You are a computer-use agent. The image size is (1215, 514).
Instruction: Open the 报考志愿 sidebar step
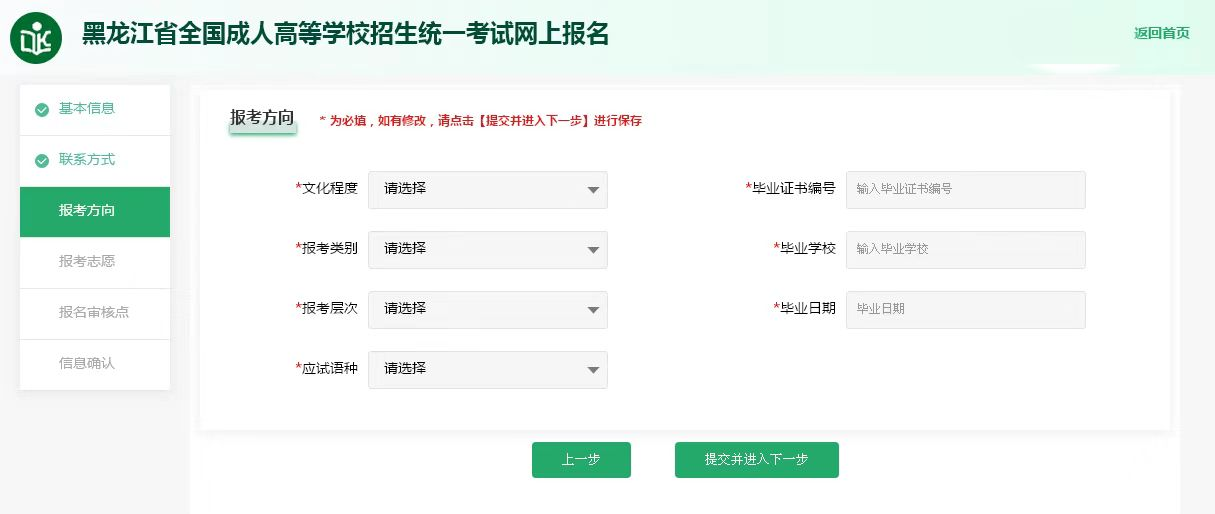pyautogui.click(x=95, y=263)
